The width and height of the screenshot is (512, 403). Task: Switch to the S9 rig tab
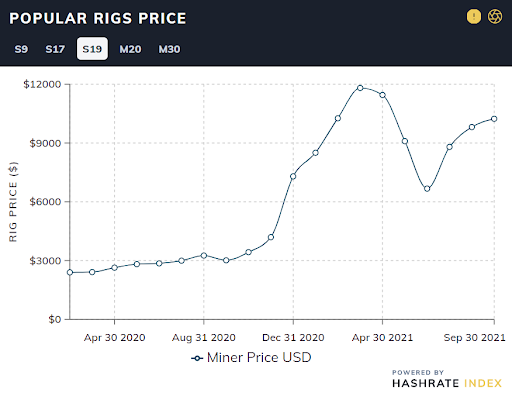pos(21,49)
